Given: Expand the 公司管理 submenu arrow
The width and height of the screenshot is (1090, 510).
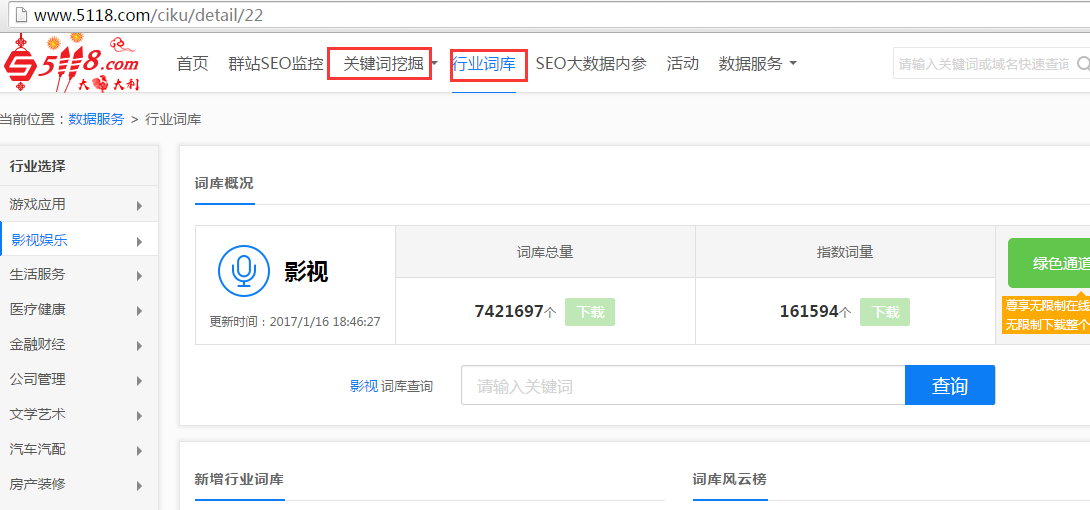Looking at the screenshot, I should click(140, 381).
